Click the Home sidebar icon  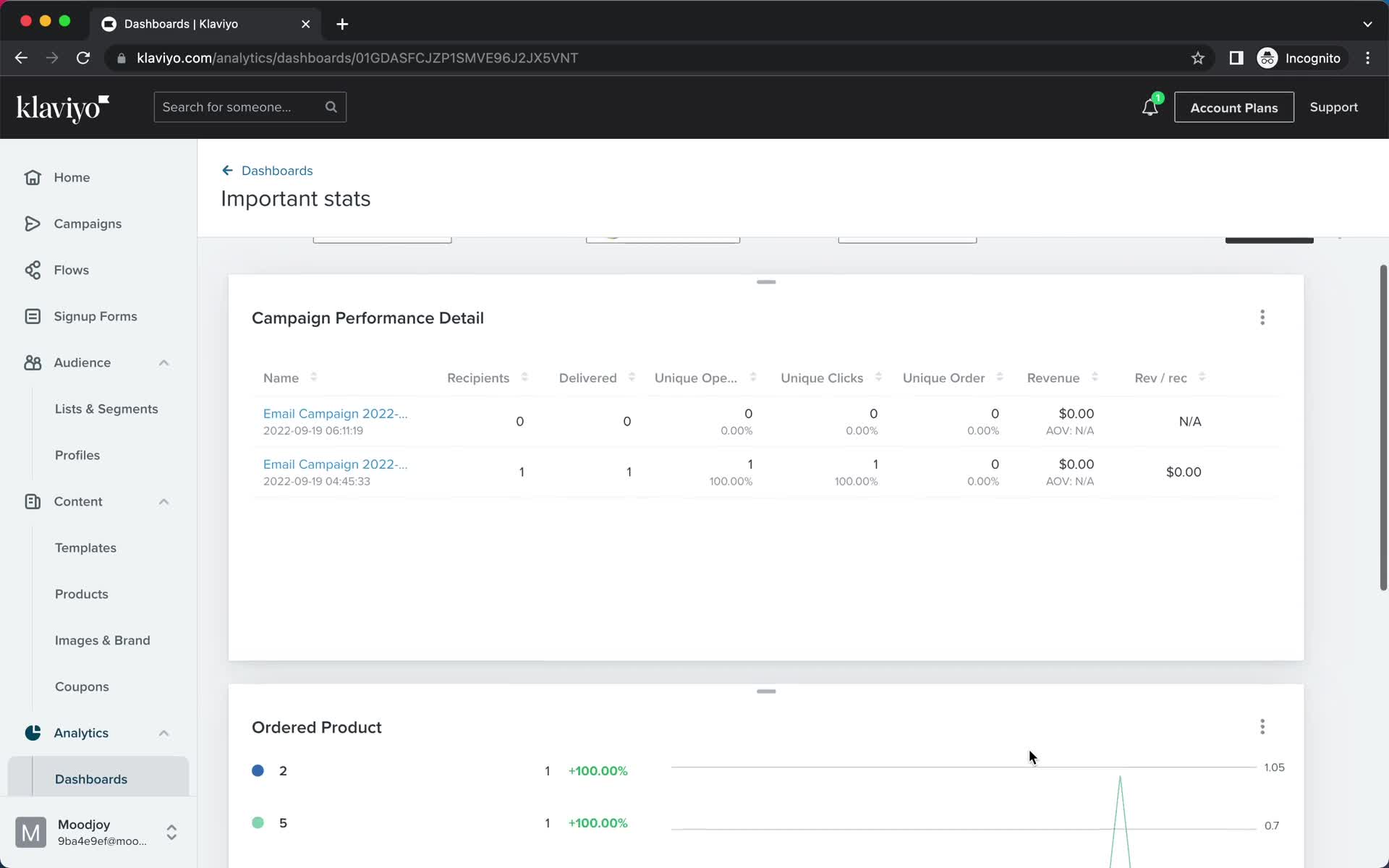coord(33,177)
